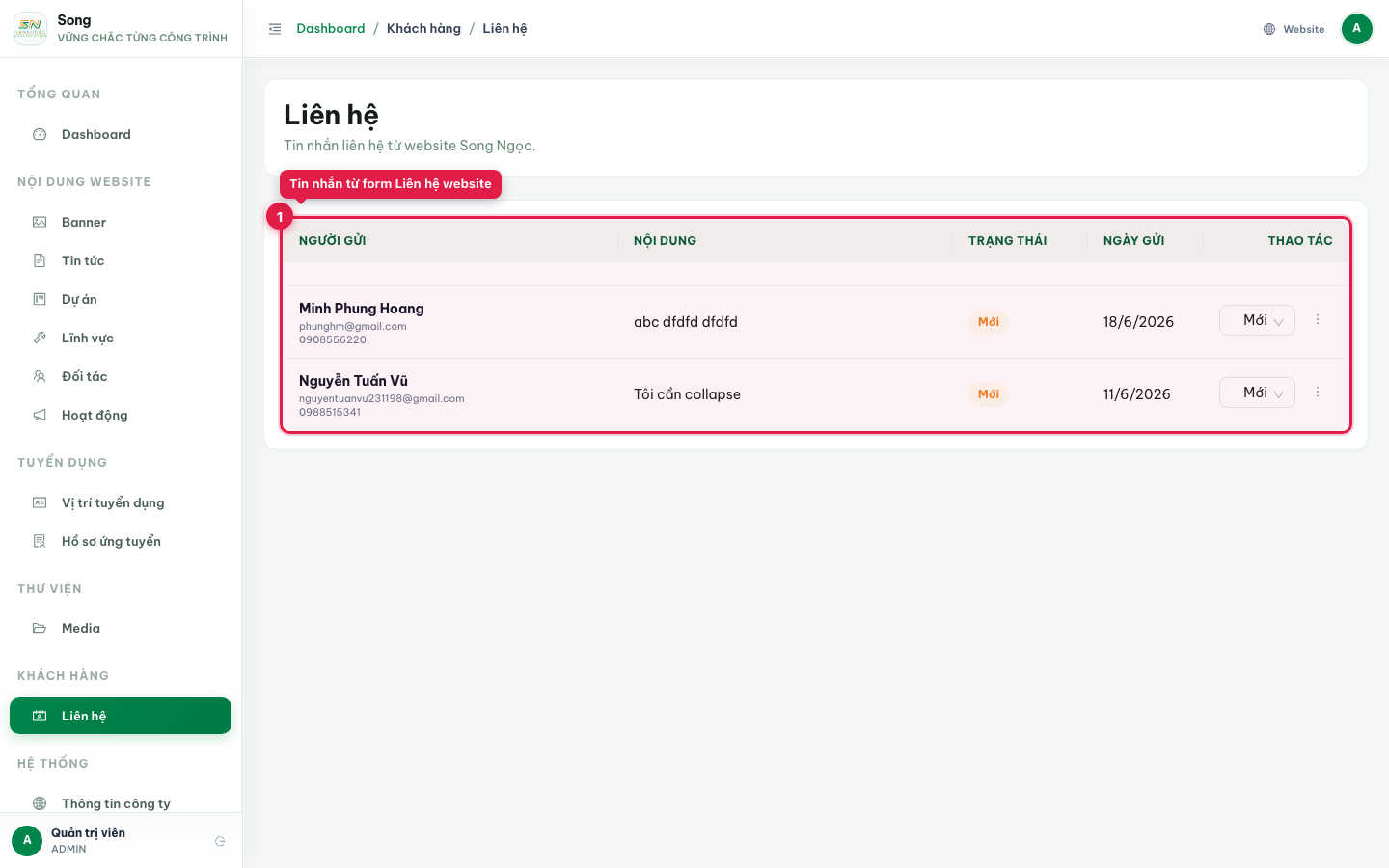The image size is (1389, 868).
Task: Click the Banner image icon in the sidebar
Action: [x=40, y=222]
